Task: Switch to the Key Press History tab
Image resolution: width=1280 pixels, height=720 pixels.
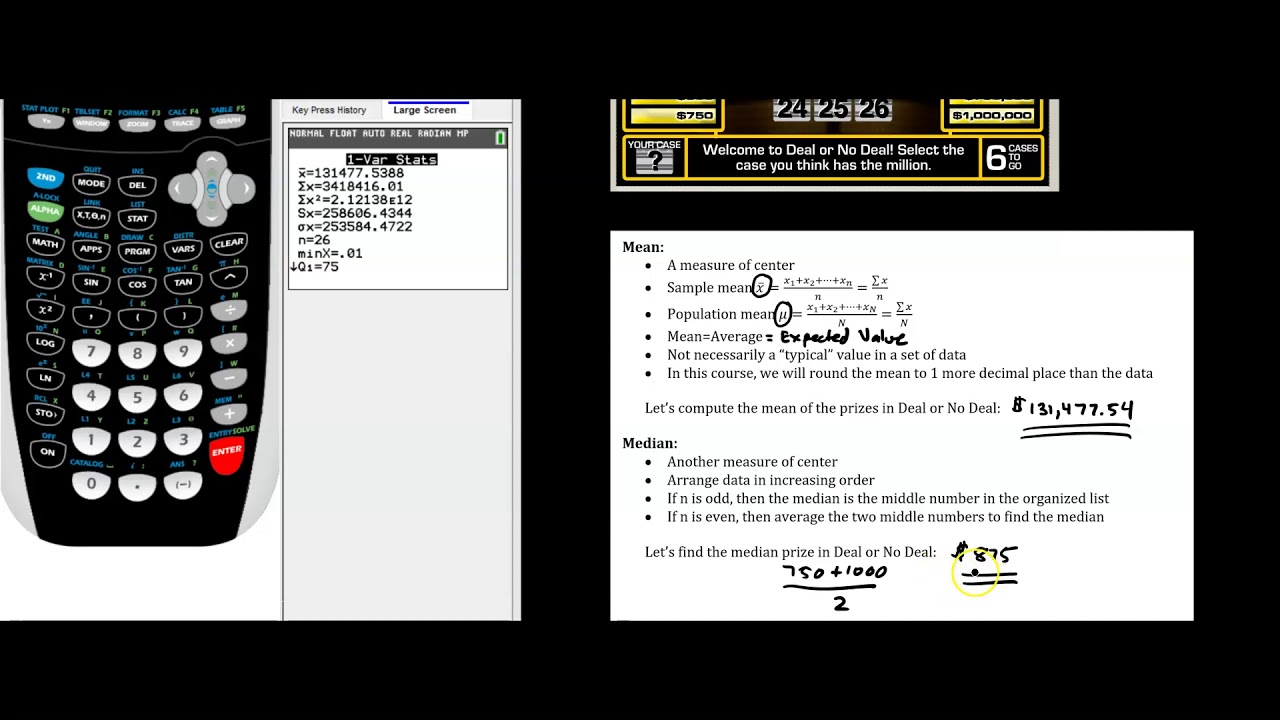Action: (329, 110)
